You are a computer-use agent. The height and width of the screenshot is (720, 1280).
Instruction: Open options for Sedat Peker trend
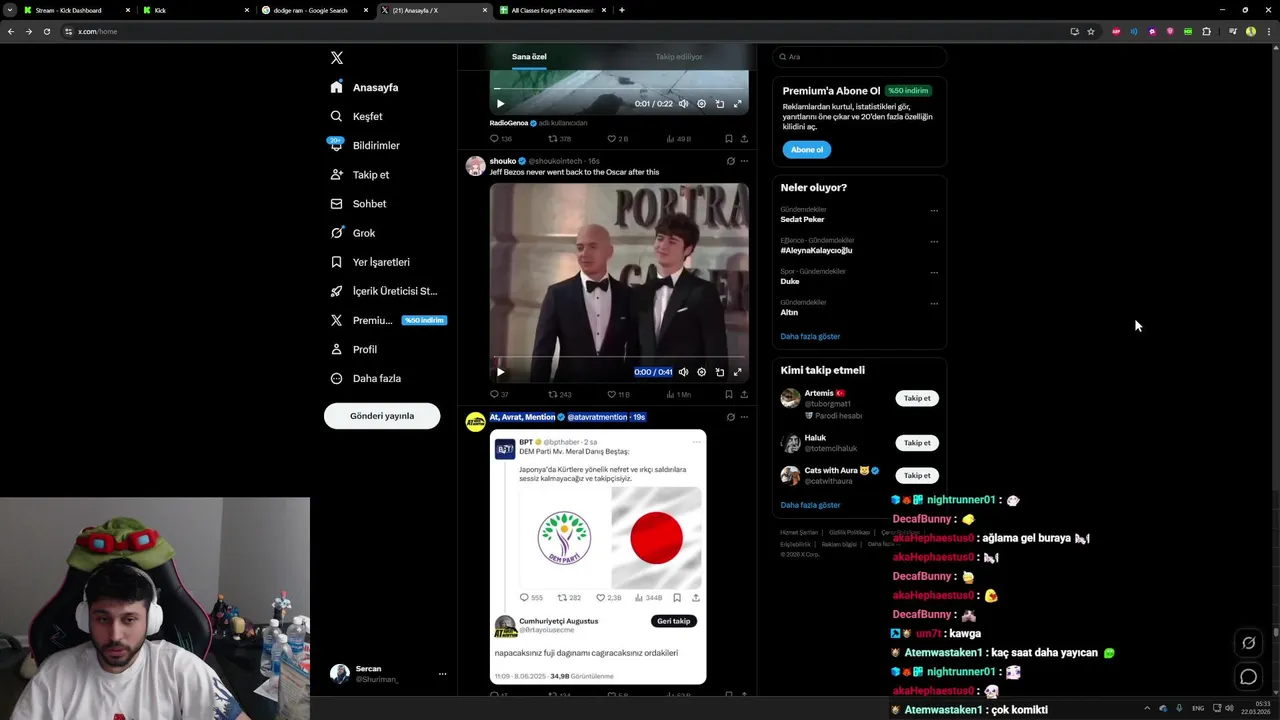click(x=934, y=211)
